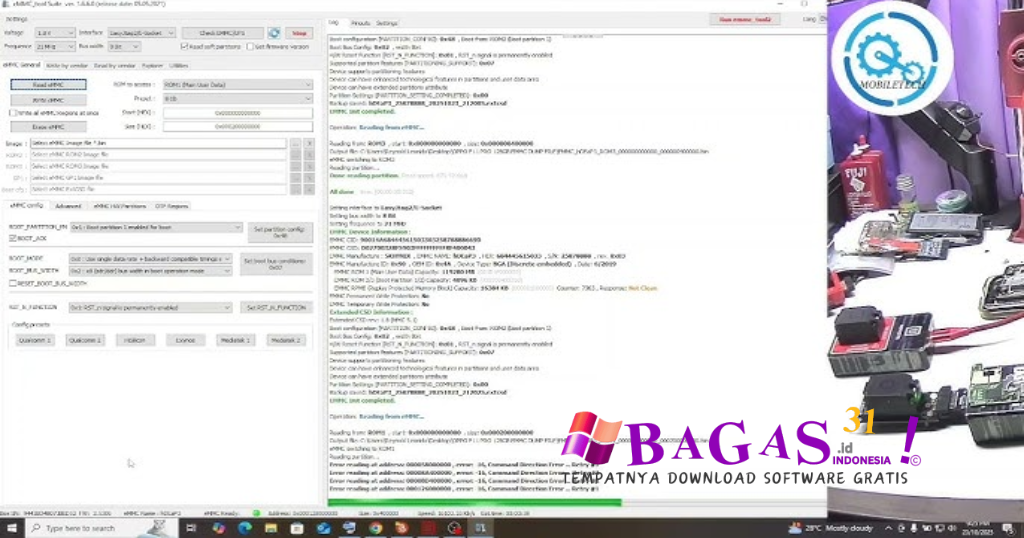1024x538 pixels.
Task: Open Google Chrome from the taskbar
Action: (x=376, y=528)
